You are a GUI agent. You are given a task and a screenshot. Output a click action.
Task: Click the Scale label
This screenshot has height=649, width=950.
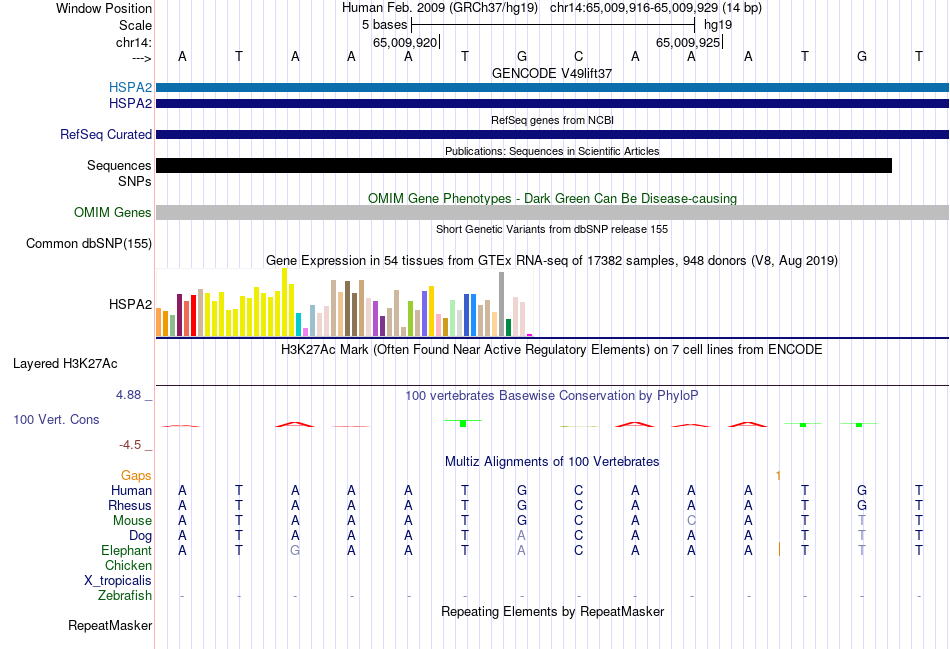tap(136, 25)
